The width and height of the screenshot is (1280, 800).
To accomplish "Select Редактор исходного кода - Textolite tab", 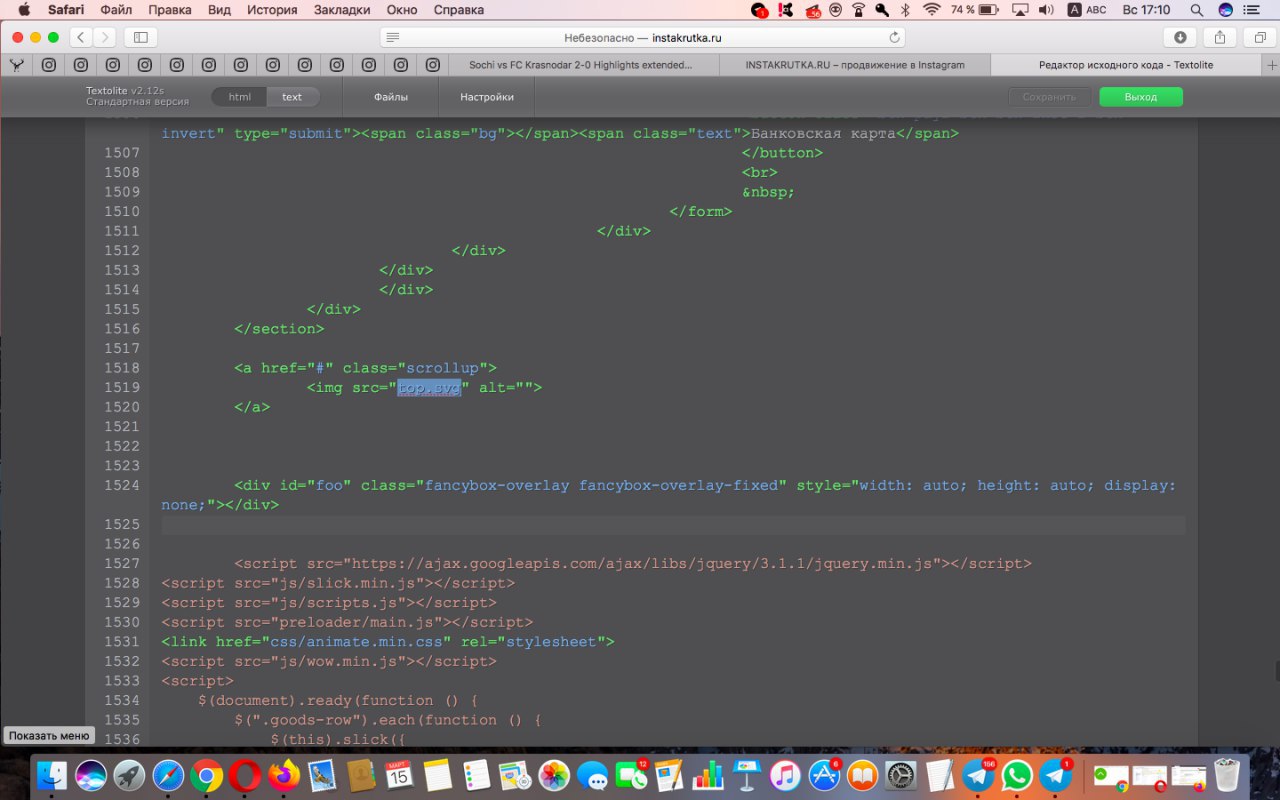I will pyautogui.click(x=1126, y=65).
